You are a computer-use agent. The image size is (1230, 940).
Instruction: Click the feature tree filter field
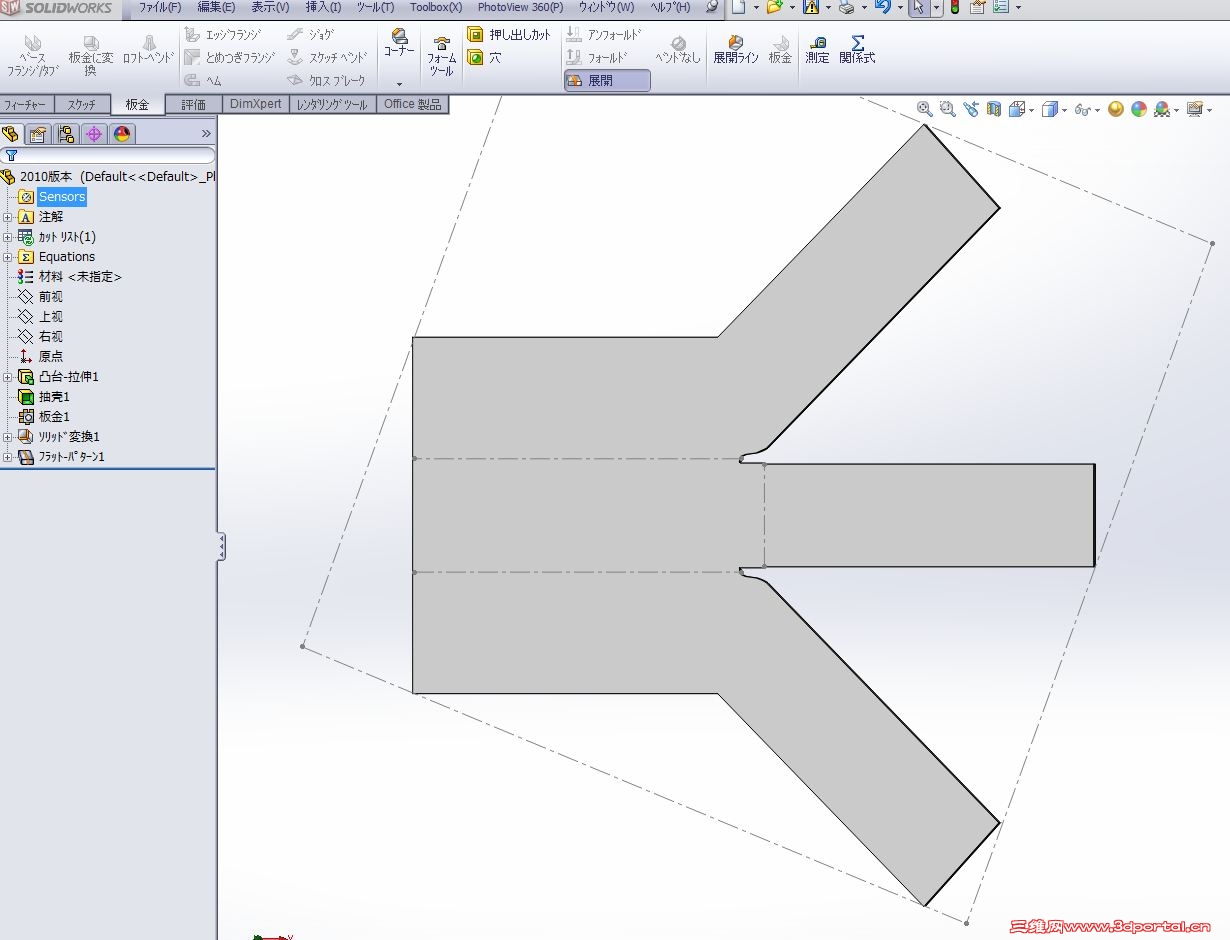108,155
